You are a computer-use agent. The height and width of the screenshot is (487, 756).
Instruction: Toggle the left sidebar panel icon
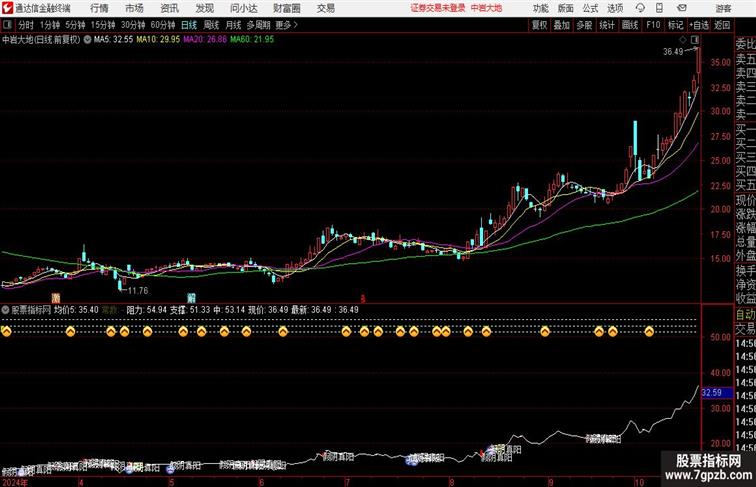coord(7,25)
